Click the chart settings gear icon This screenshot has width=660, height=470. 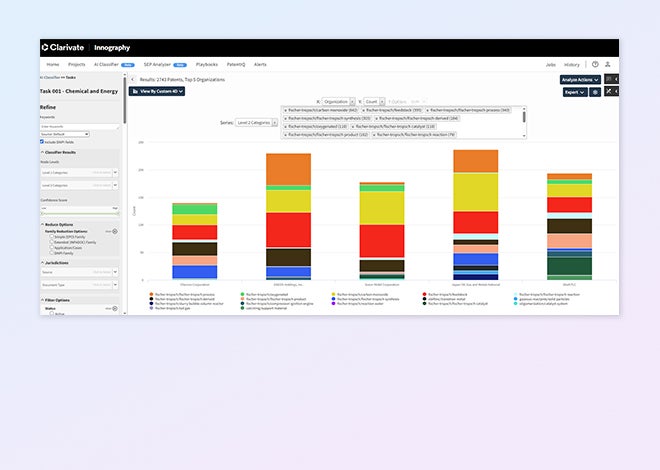click(x=596, y=91)
